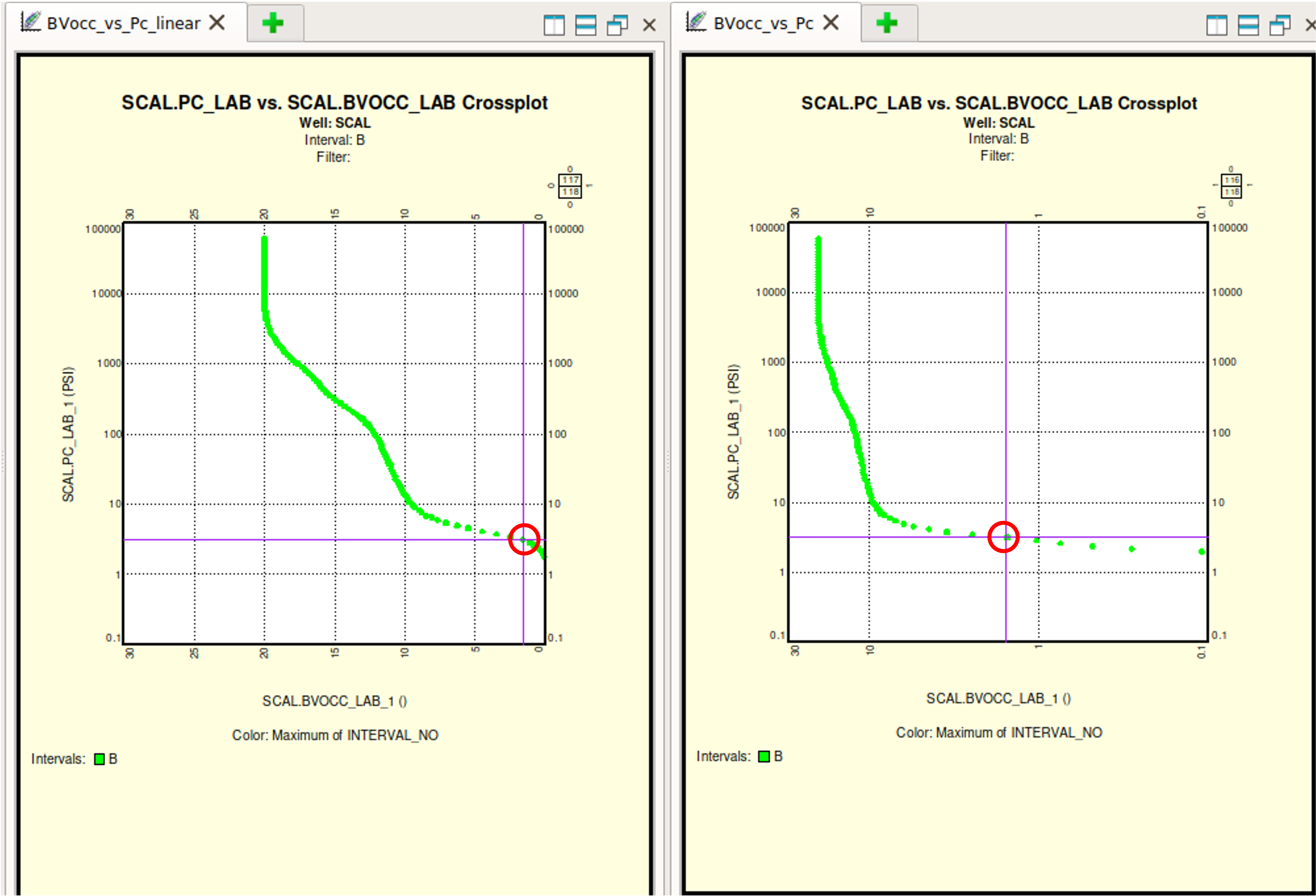Screen dimensions: 1316x896
Task: Detach right pane into separate window
Action: pos(1280,25)
